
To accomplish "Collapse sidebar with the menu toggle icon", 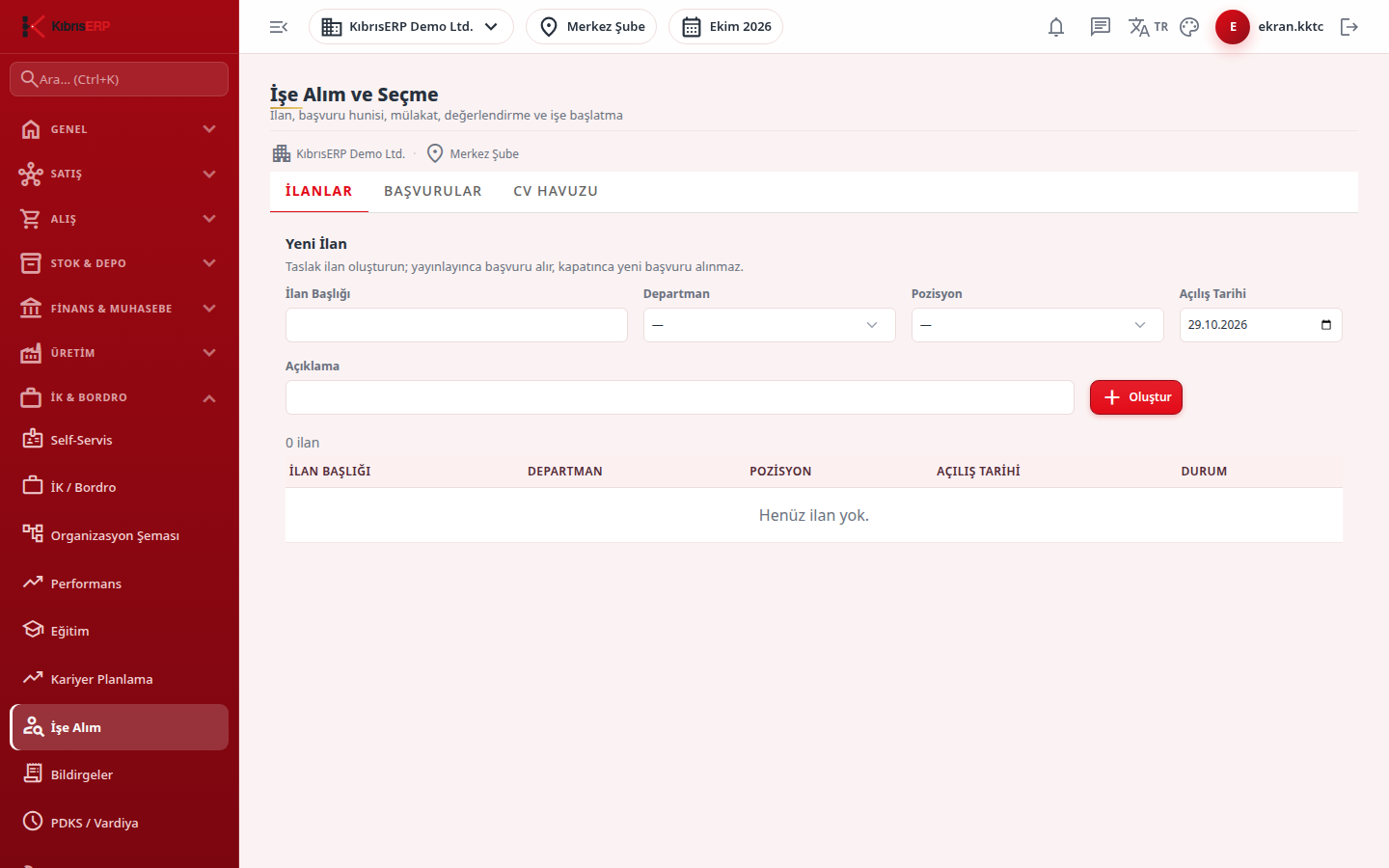I will pos(279,27).
